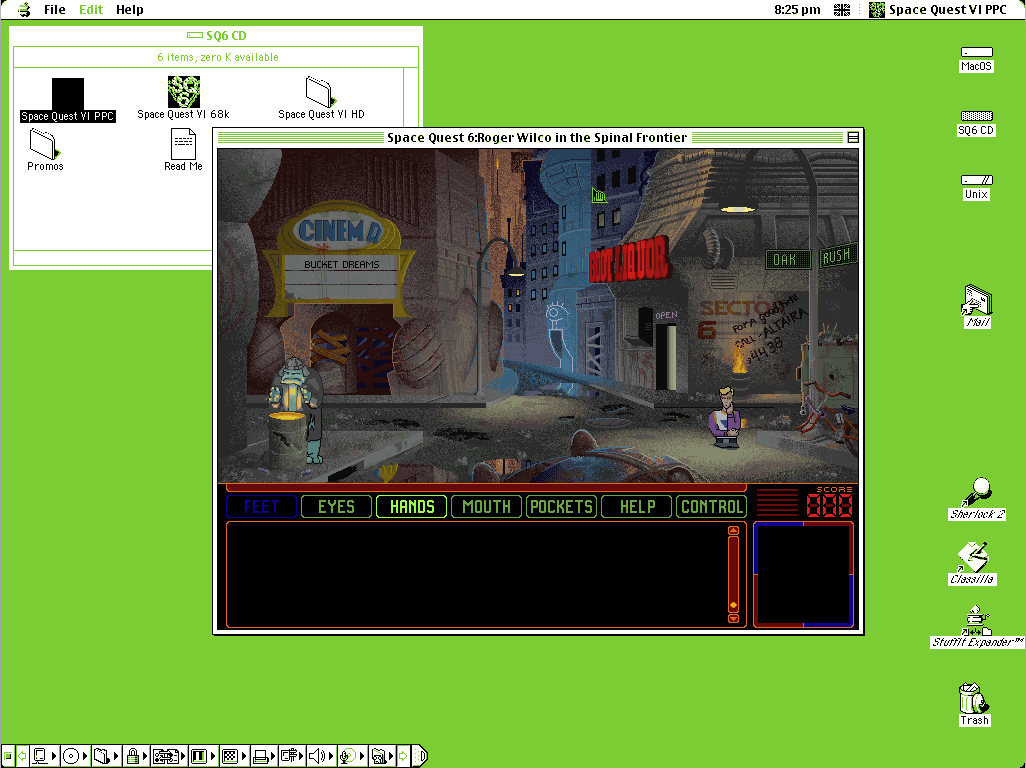Open the Space Quest VI PPC application menu

pos(938,9)
